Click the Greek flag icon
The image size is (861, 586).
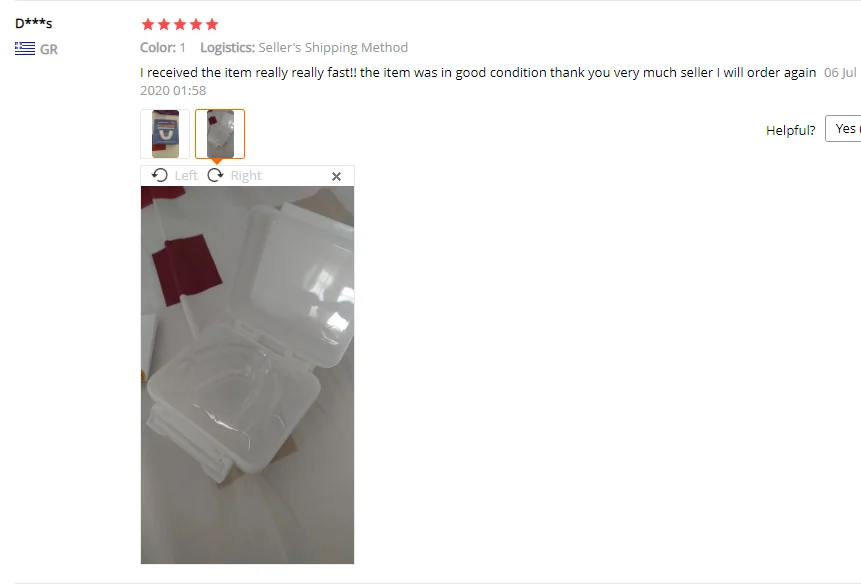[25, 49]
